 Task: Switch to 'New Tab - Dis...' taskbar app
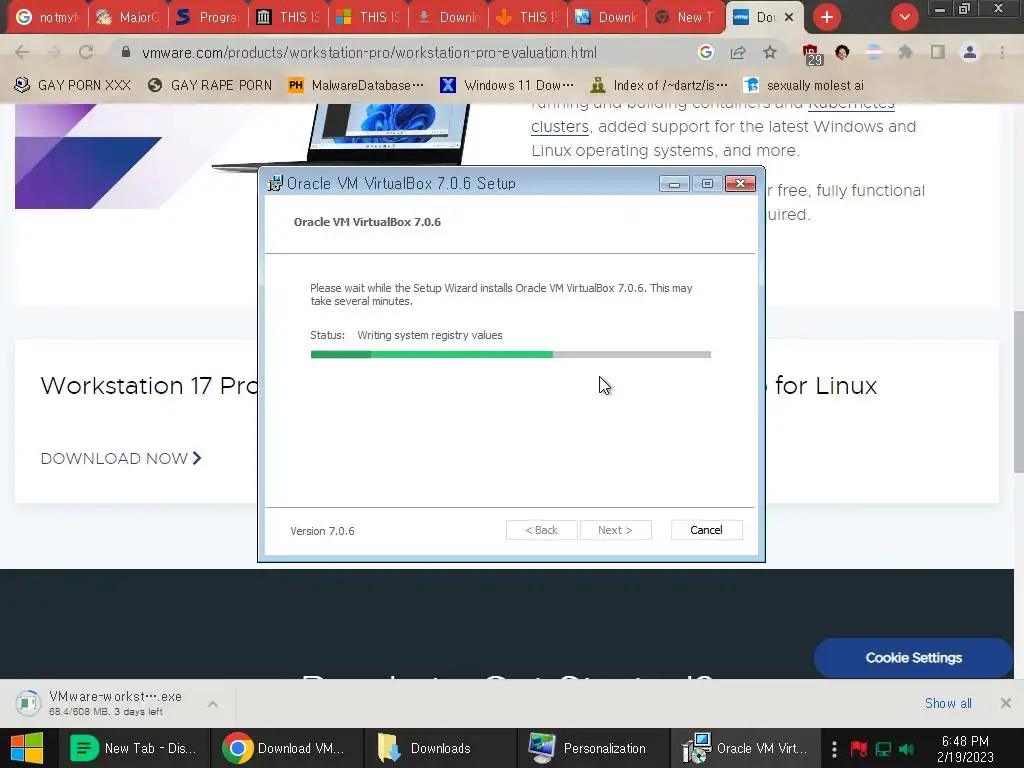[134, 748]
